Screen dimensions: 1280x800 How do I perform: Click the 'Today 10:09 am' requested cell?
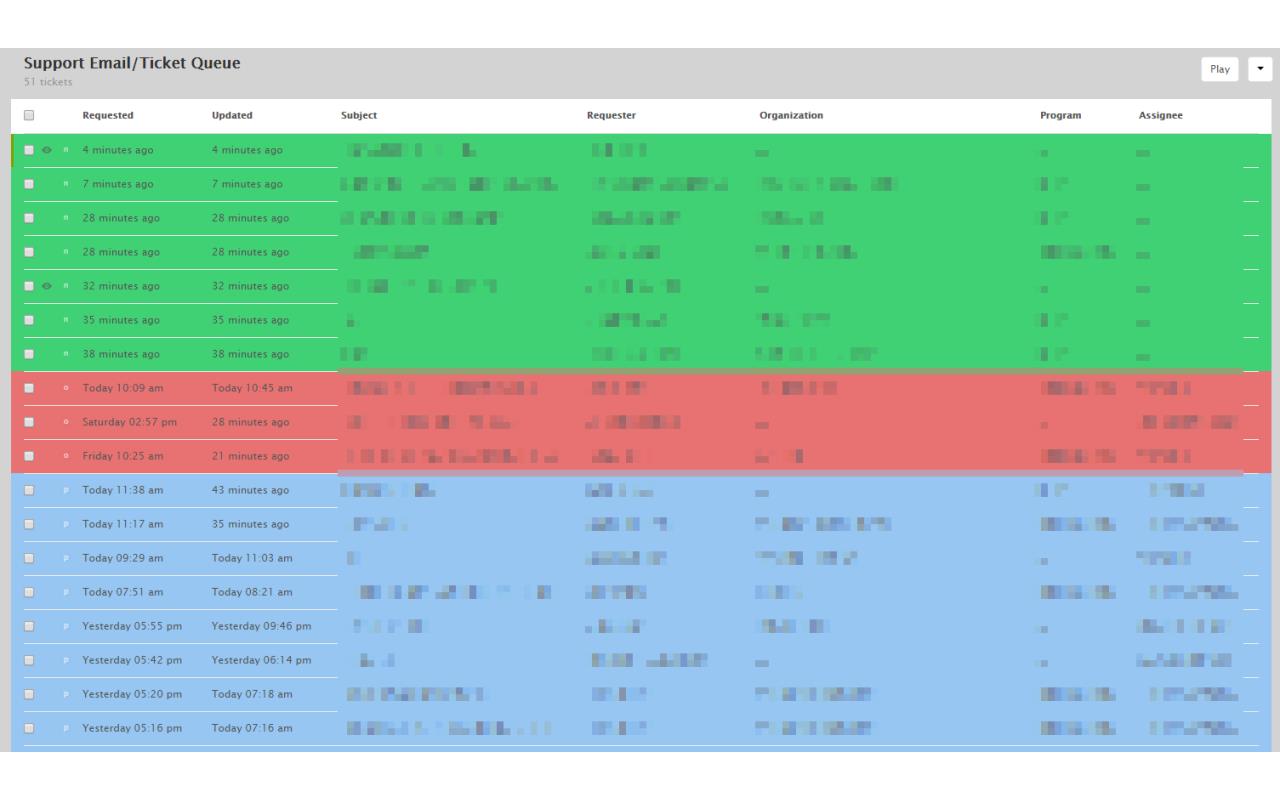[x=123, y=388]
